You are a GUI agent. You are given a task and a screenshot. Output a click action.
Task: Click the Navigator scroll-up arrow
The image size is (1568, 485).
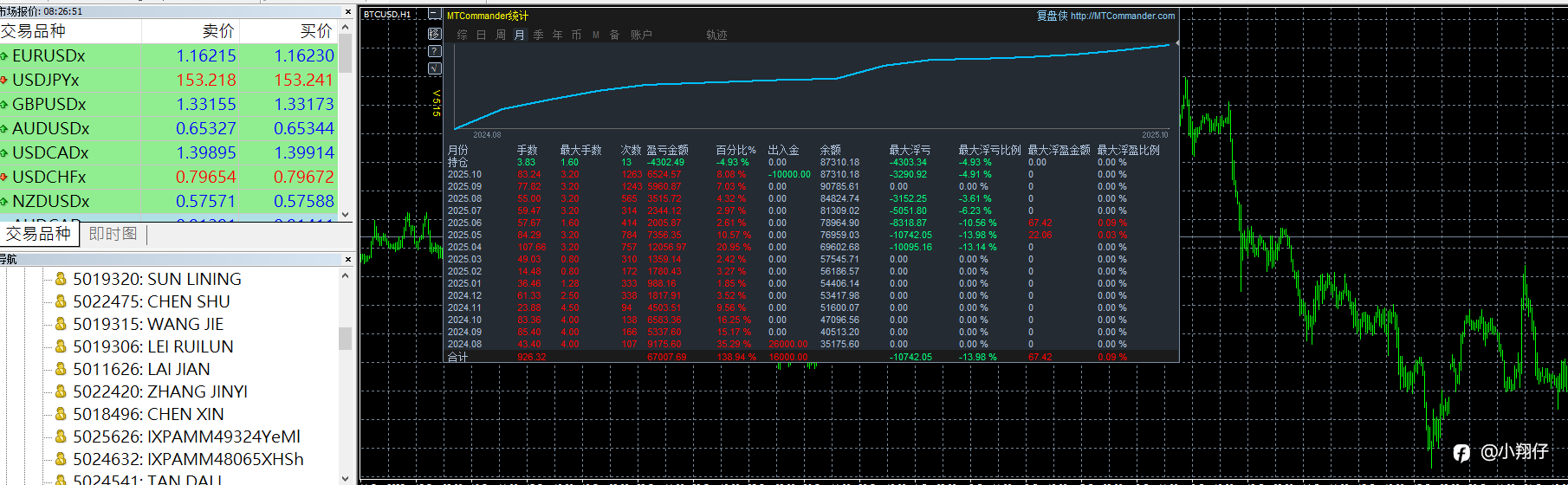tap(345, 276)
